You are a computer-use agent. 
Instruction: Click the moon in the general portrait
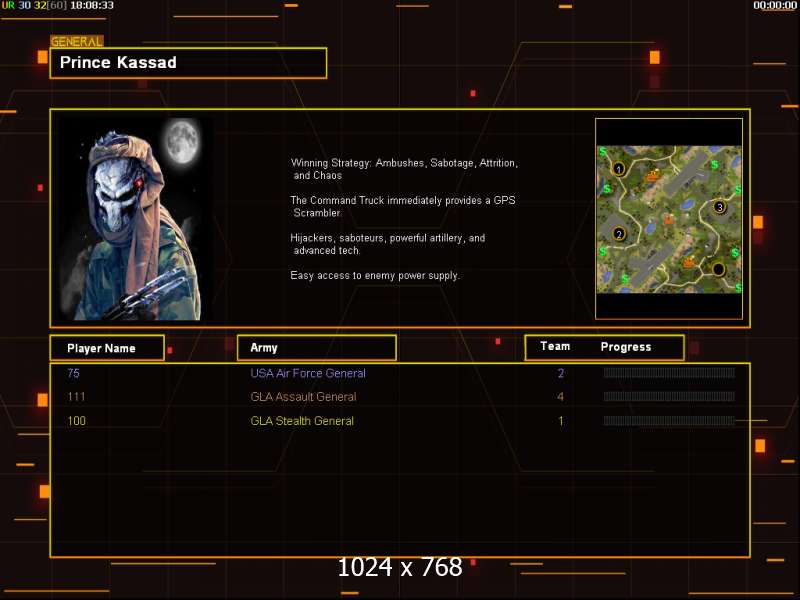[182, 140]
